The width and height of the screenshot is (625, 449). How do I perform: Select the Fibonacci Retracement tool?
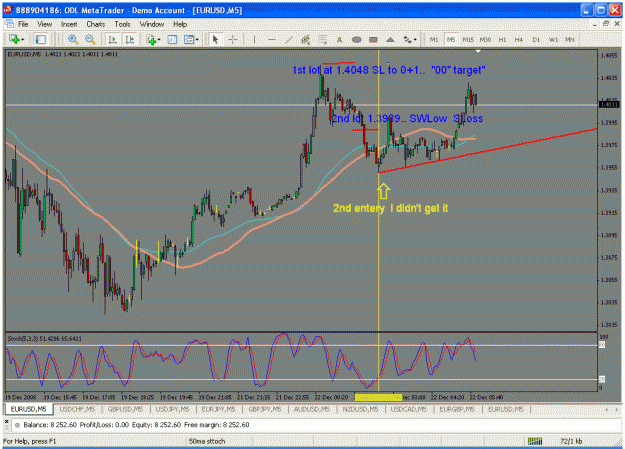322,39
